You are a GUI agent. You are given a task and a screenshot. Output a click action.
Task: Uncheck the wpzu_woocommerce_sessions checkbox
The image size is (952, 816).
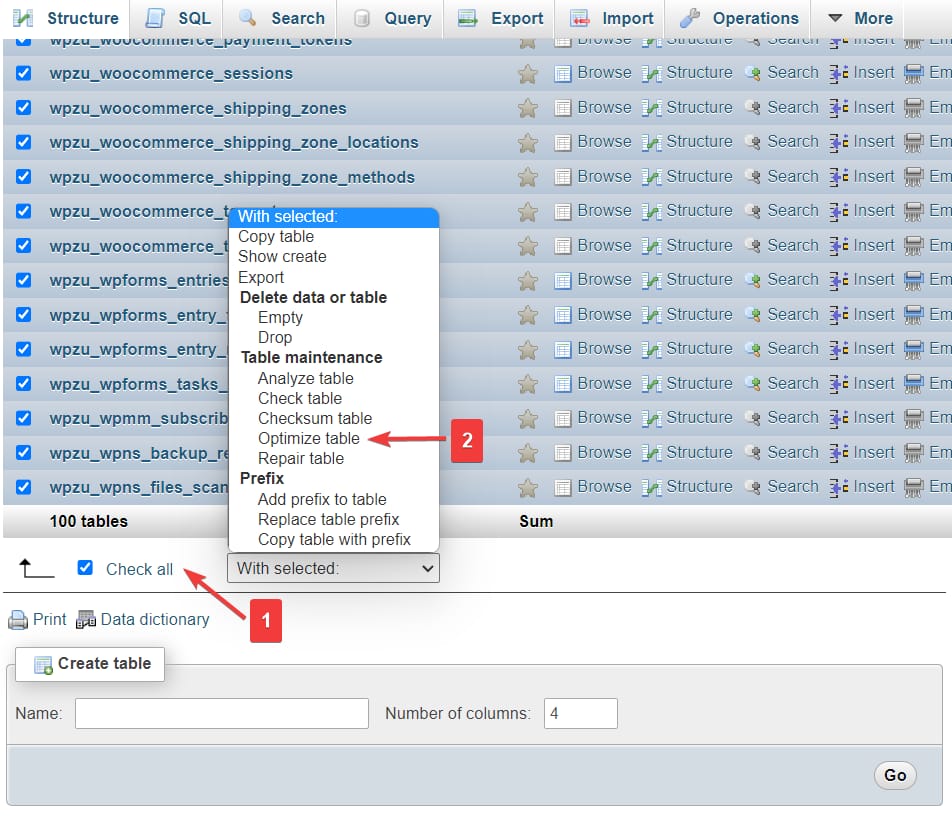click(x=23, y=73)
